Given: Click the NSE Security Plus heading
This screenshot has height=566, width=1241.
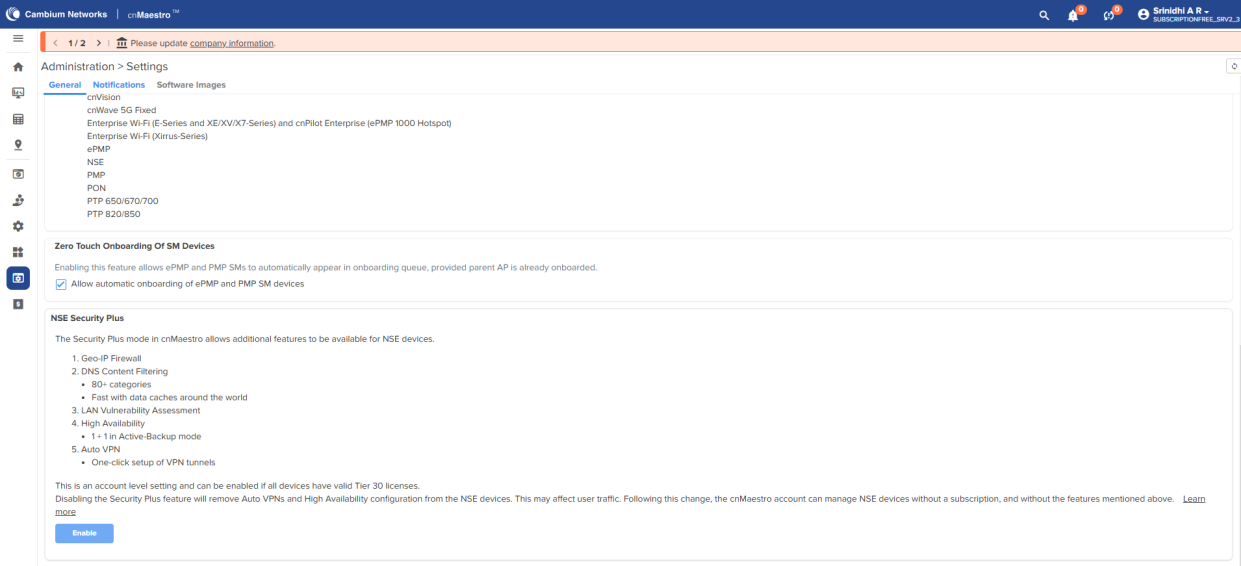Looking at the screenshot, I should tap(87, 318).
